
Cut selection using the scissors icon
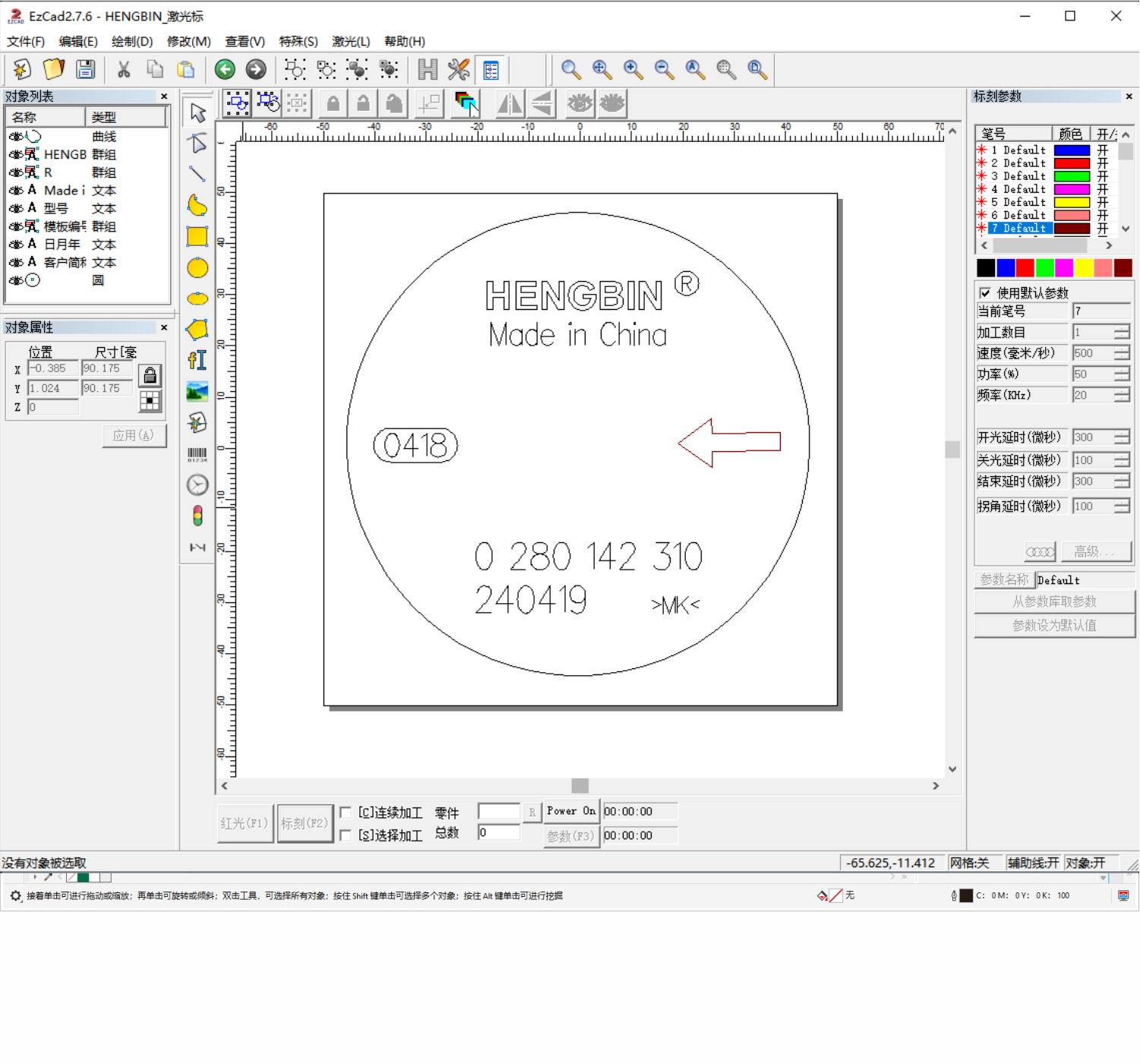coord(124,70)
